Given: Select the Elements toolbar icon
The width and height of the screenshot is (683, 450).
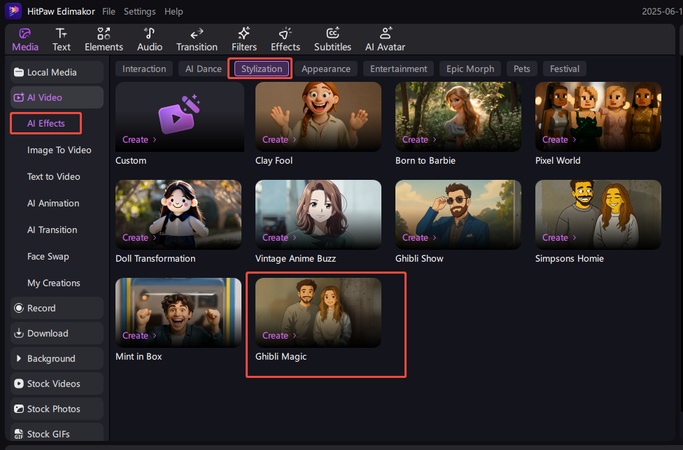Looking at the screenshot, I should click(104, 39).
